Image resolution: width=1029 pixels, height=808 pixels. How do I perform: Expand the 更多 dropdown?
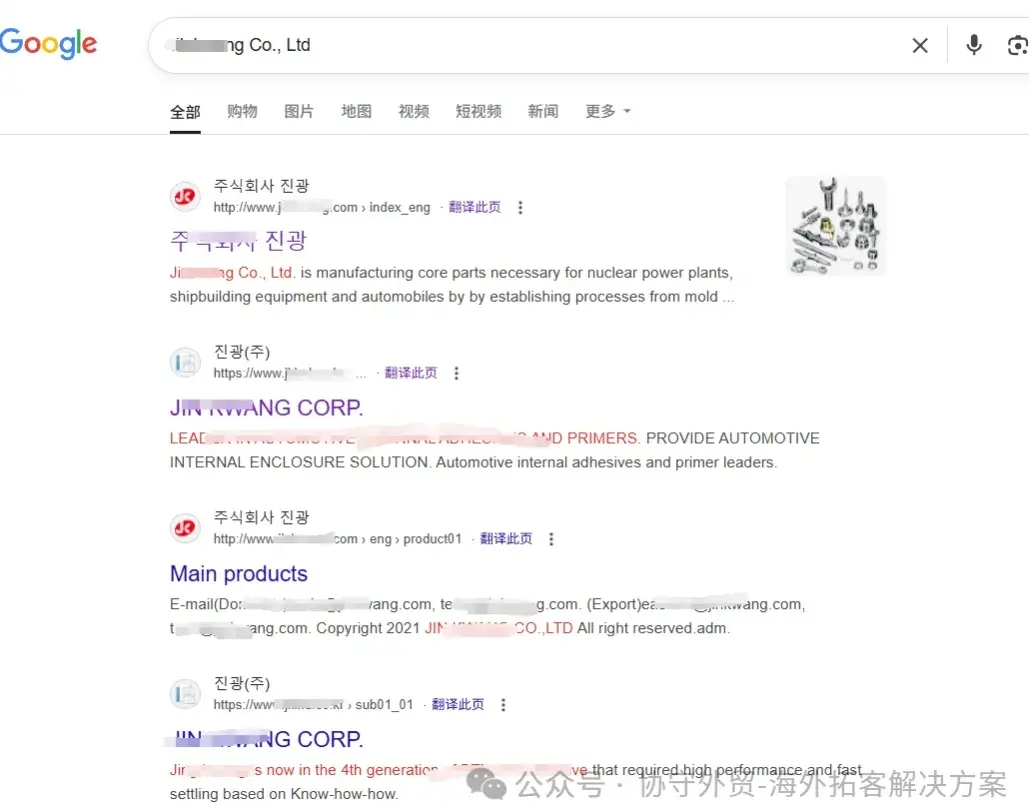608,112
